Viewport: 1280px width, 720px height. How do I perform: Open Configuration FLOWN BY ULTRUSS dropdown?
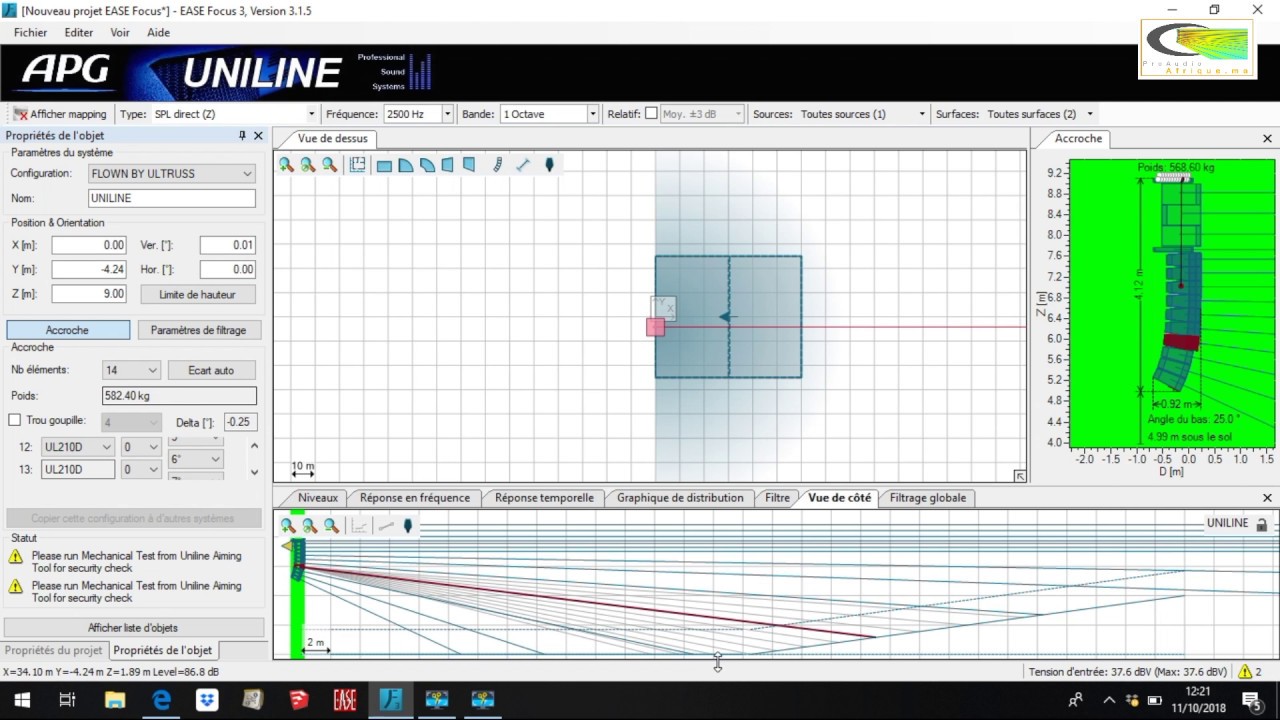tap(171, 173)
